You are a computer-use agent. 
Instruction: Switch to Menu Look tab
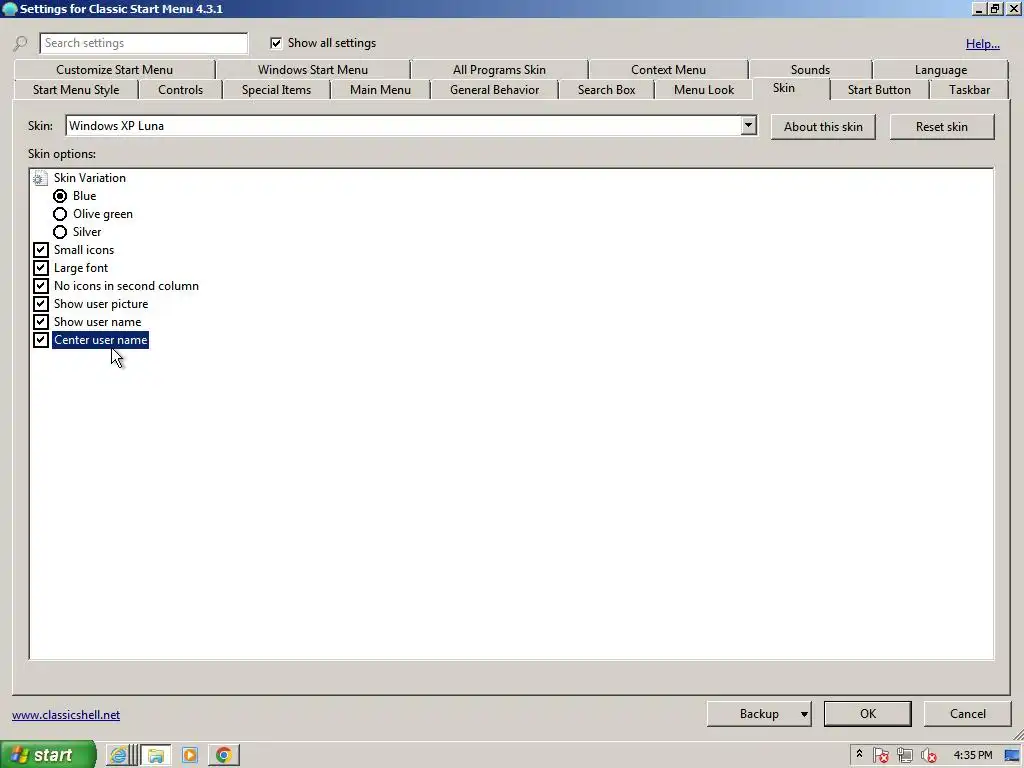click(x=703, y=90)
